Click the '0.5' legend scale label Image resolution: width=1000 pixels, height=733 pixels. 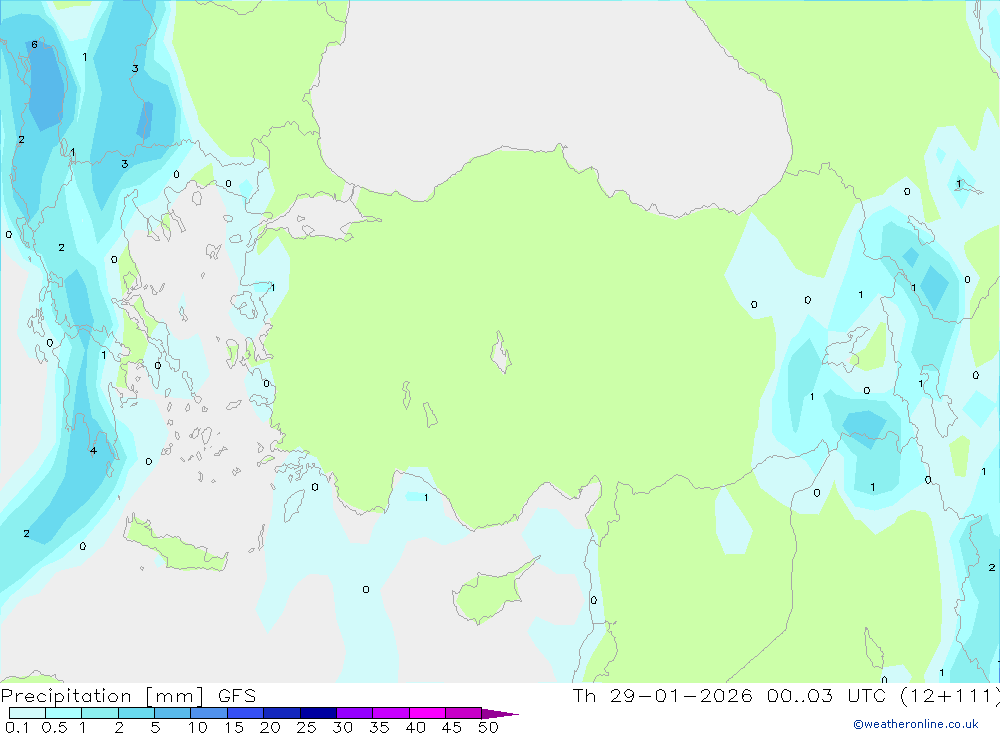[x=54, y=727]
